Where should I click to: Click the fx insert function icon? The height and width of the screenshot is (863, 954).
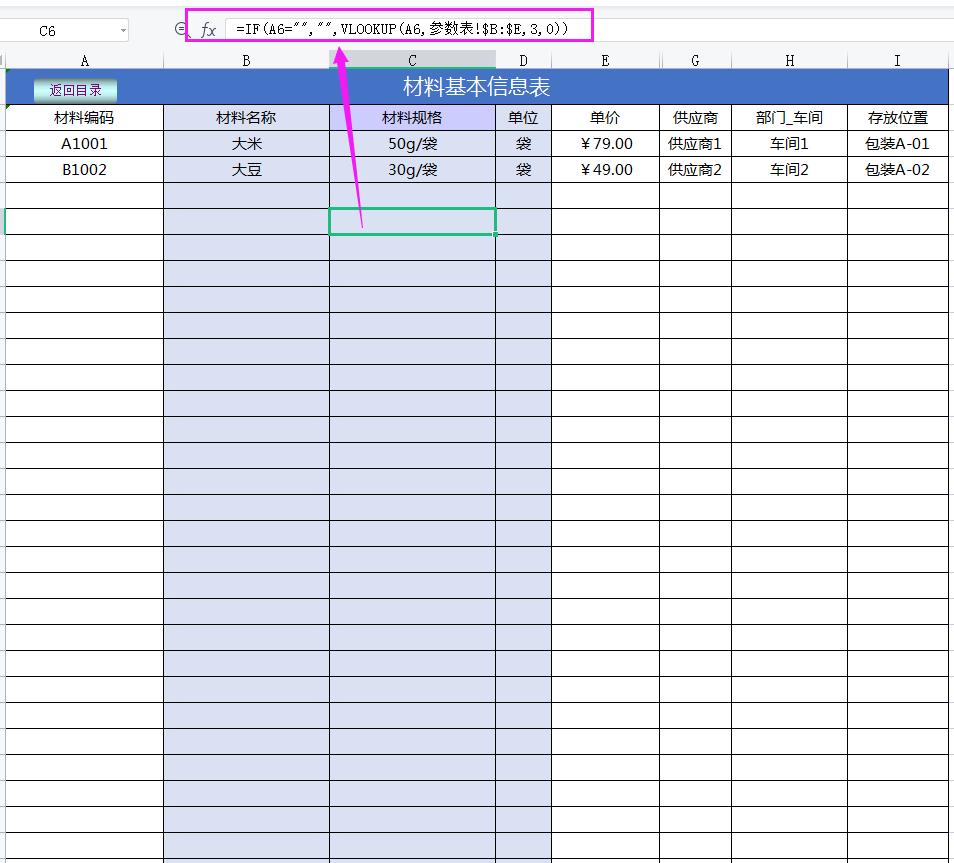[208, 29]
